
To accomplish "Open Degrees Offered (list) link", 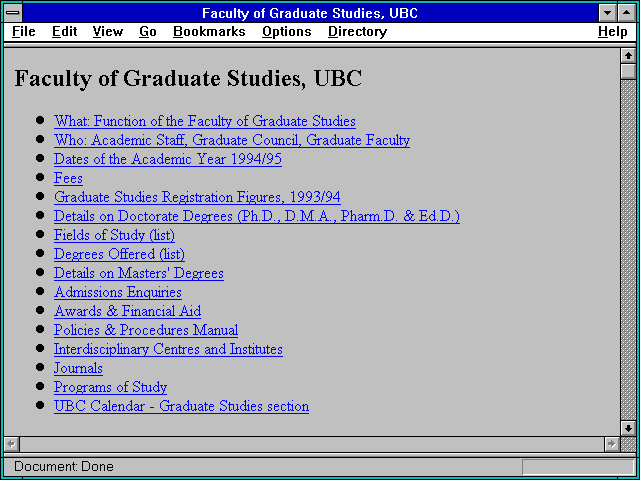I will 119,254.
